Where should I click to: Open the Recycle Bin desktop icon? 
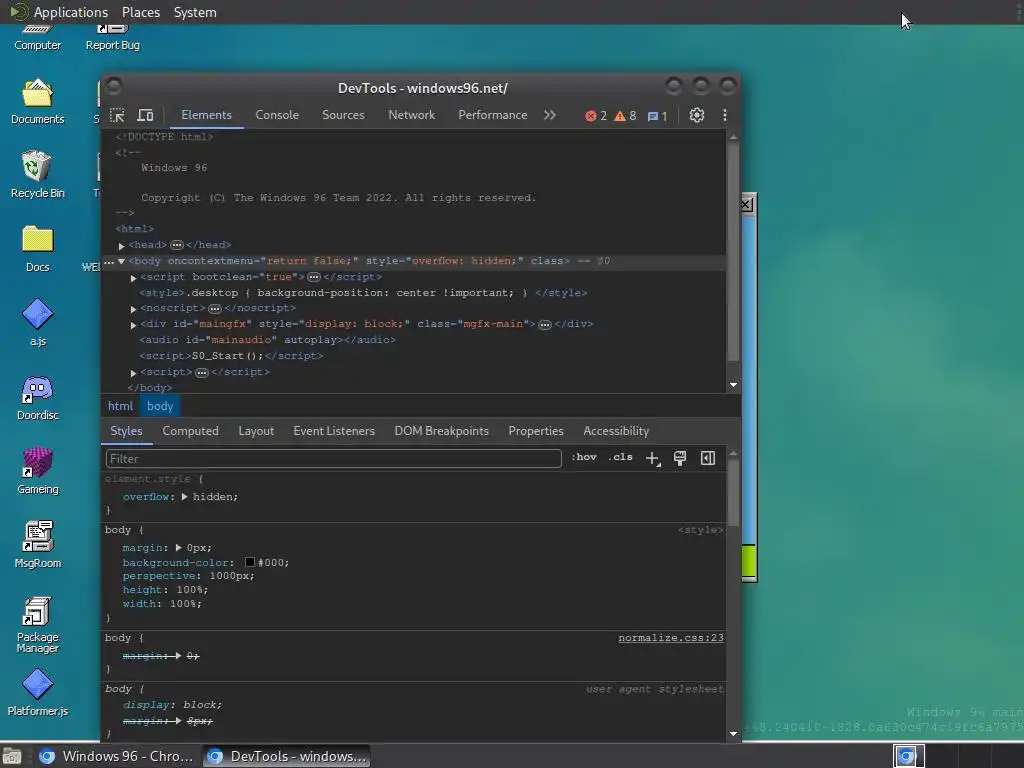click(37, 175)
